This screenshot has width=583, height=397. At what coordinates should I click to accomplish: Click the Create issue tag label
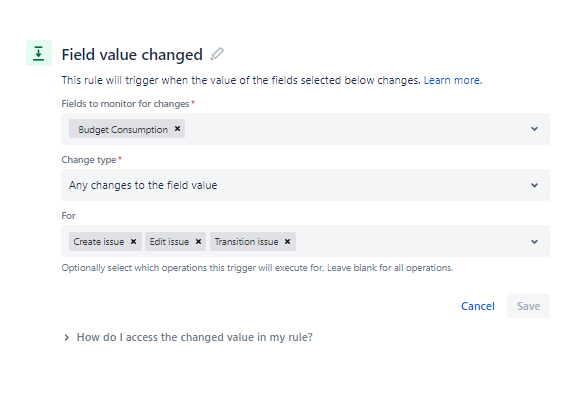click(x=99, y=242)
